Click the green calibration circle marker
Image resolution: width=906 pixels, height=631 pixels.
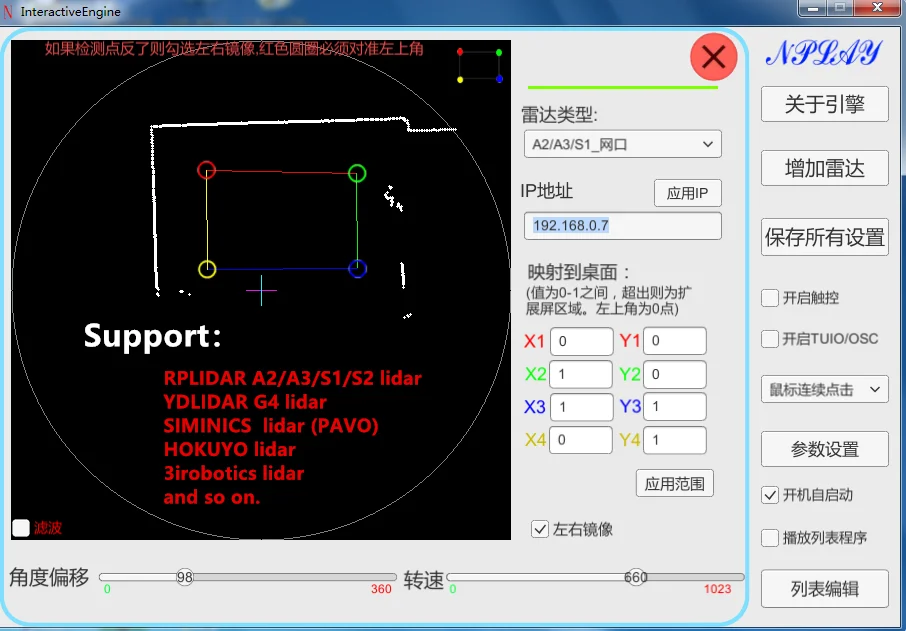[x=356, y=172]
